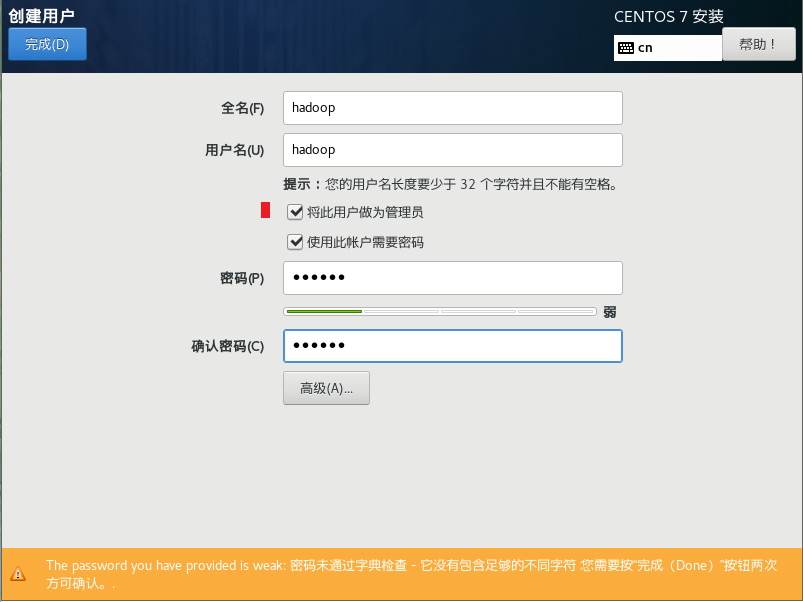Click the 将此用户做为管理员 label text
The width and height of the screenshot is (803, 602).
365,212
